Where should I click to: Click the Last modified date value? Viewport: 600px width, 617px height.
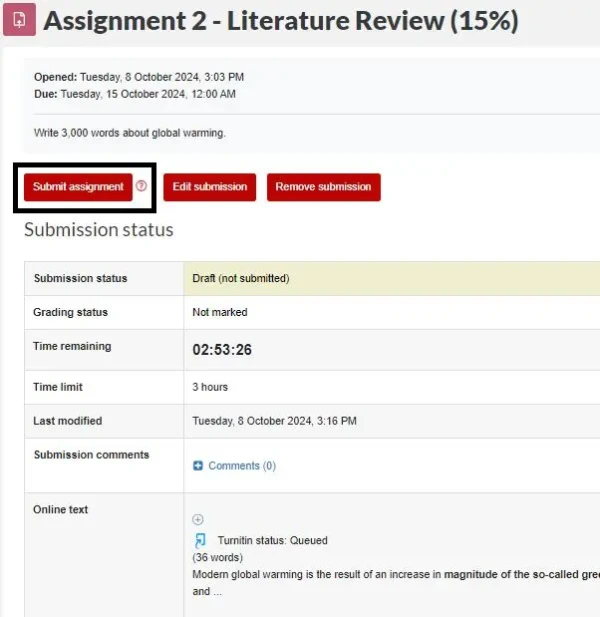click(x=274, y=421)
